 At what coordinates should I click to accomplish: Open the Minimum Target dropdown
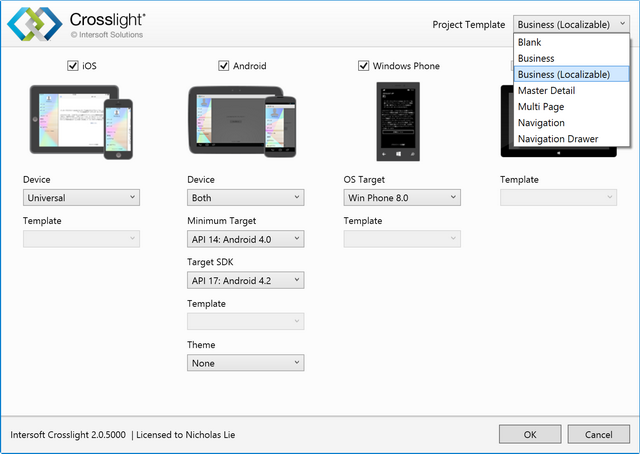(x=245, y=239)
